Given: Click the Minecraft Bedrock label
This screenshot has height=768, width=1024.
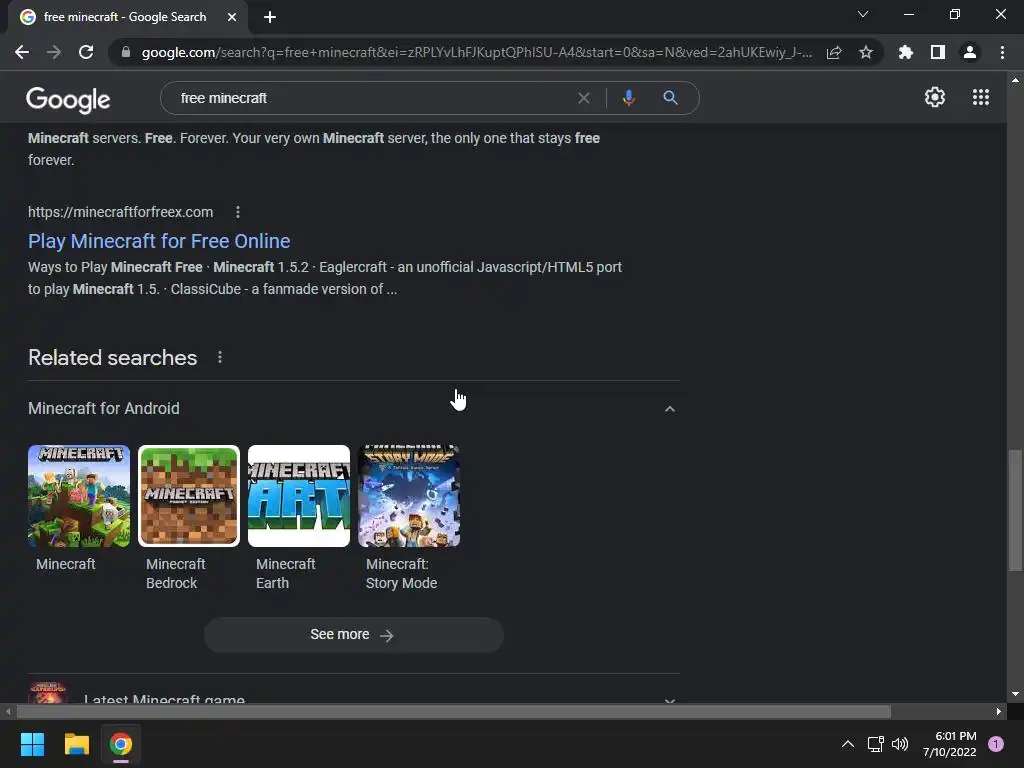Looking at the screenshot, I should (176, 573).
